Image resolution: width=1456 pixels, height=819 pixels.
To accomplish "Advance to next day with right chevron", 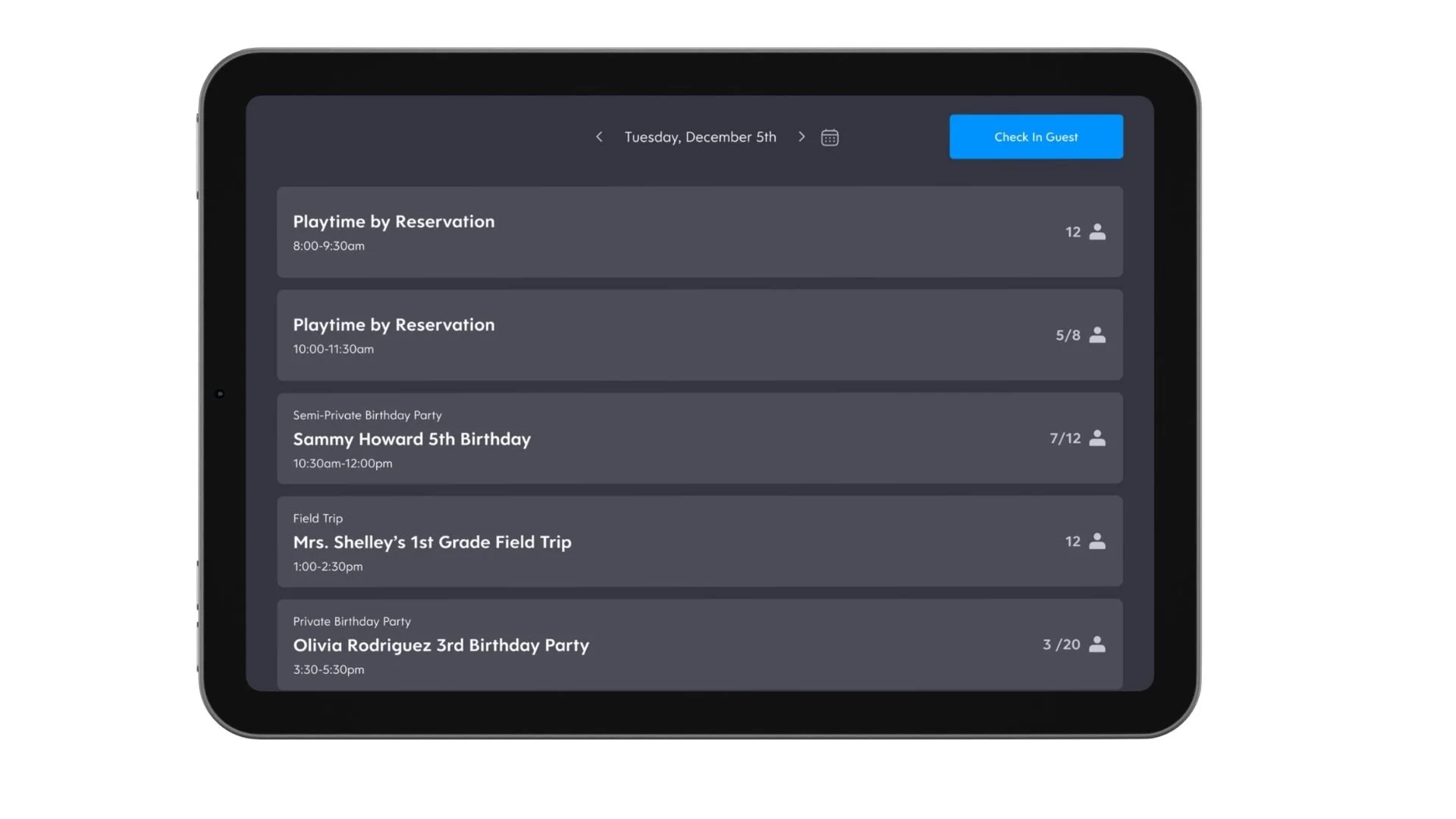I will point(802,136).
